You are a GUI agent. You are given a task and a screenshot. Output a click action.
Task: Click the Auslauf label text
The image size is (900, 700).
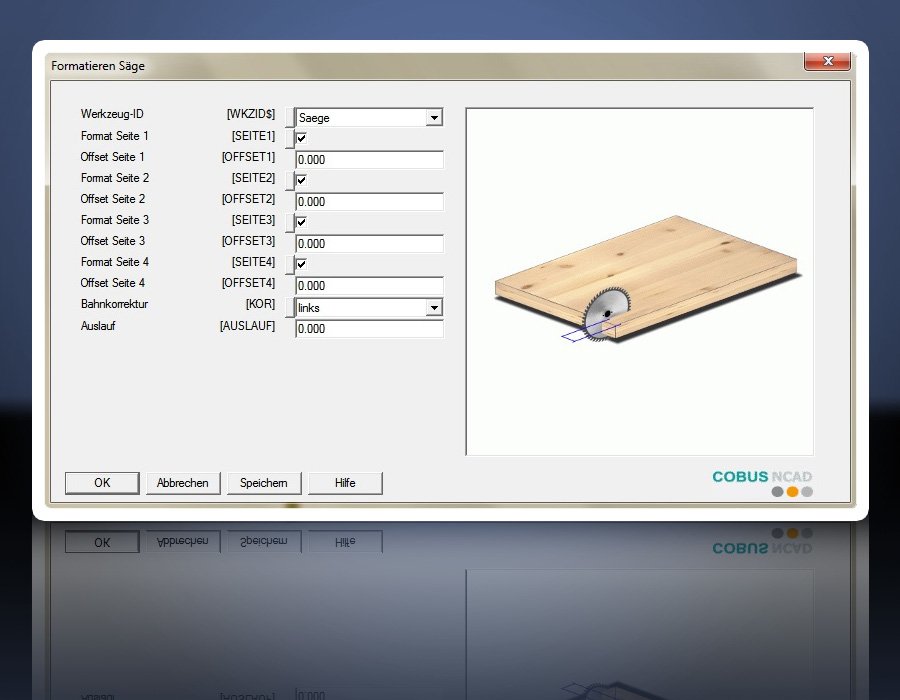click(98, 325)
